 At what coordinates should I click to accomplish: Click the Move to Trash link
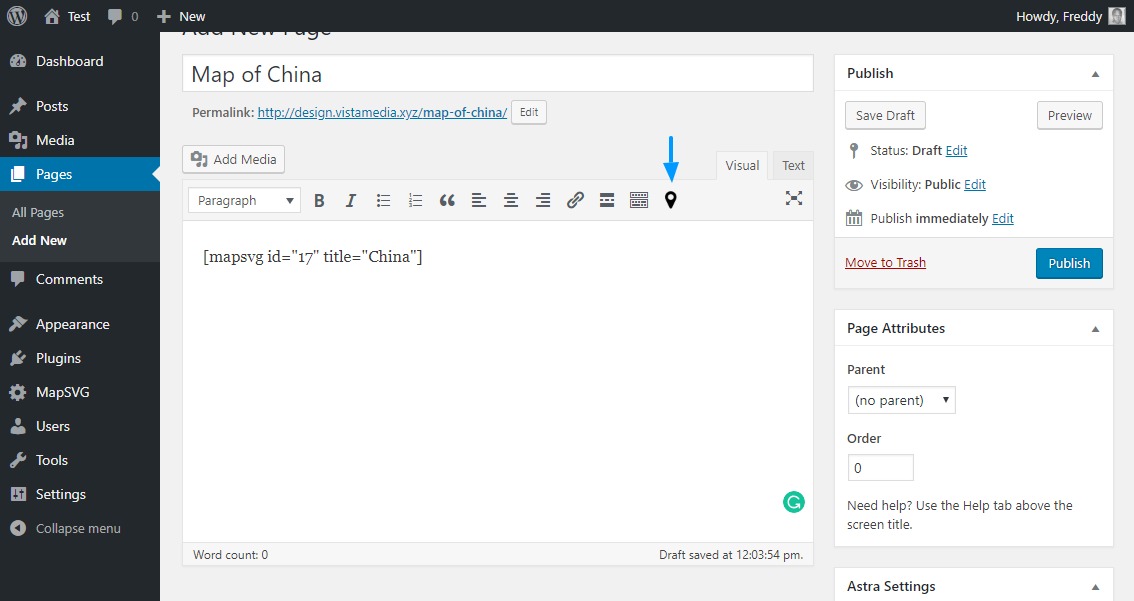(x=885, y=263)
